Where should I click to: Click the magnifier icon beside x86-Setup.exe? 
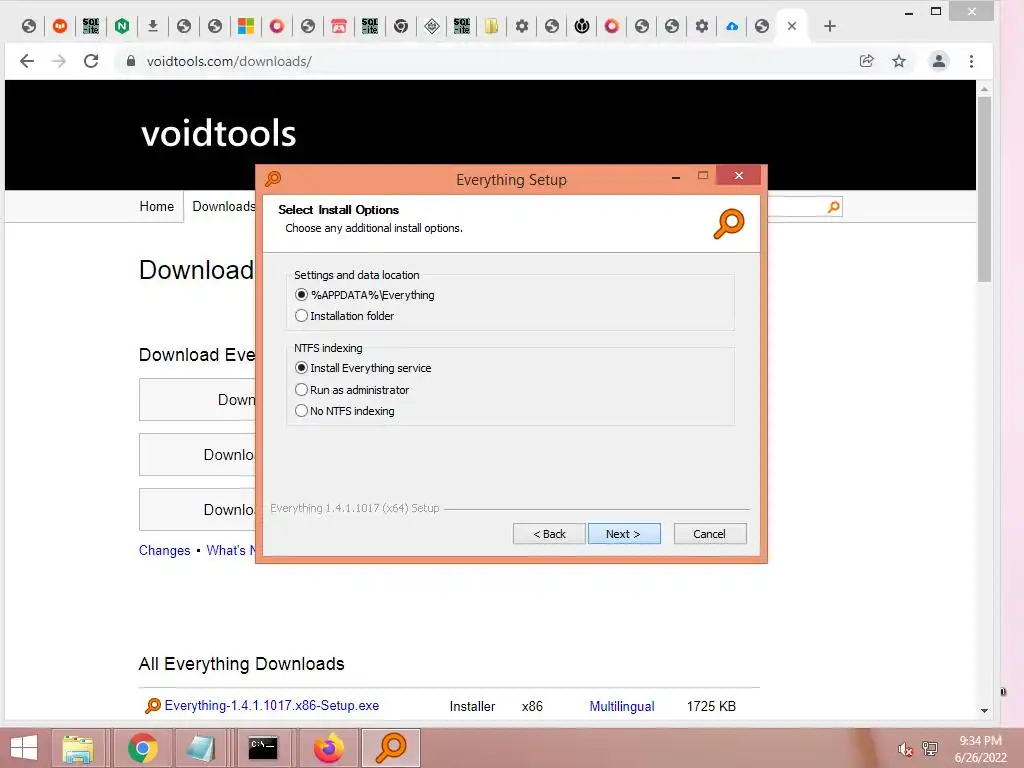(153, 705)
